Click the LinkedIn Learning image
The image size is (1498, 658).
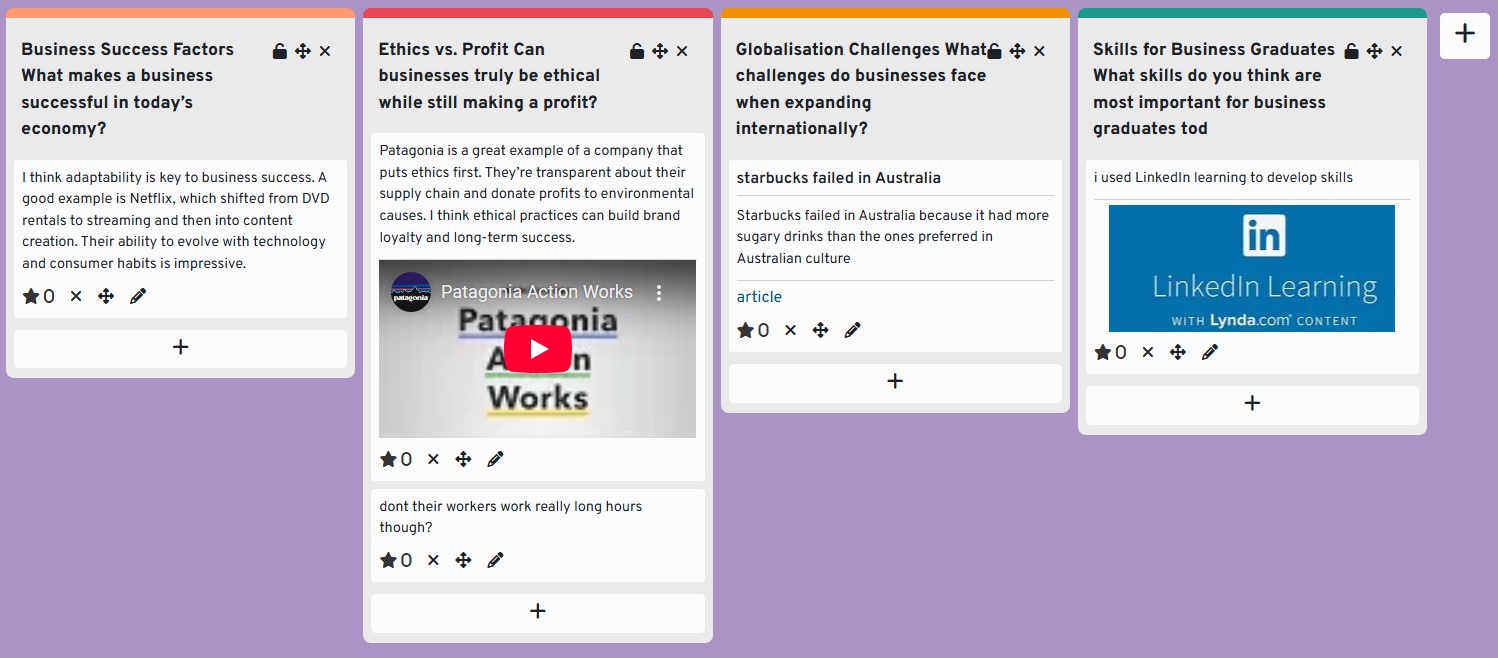point(1251,267)
